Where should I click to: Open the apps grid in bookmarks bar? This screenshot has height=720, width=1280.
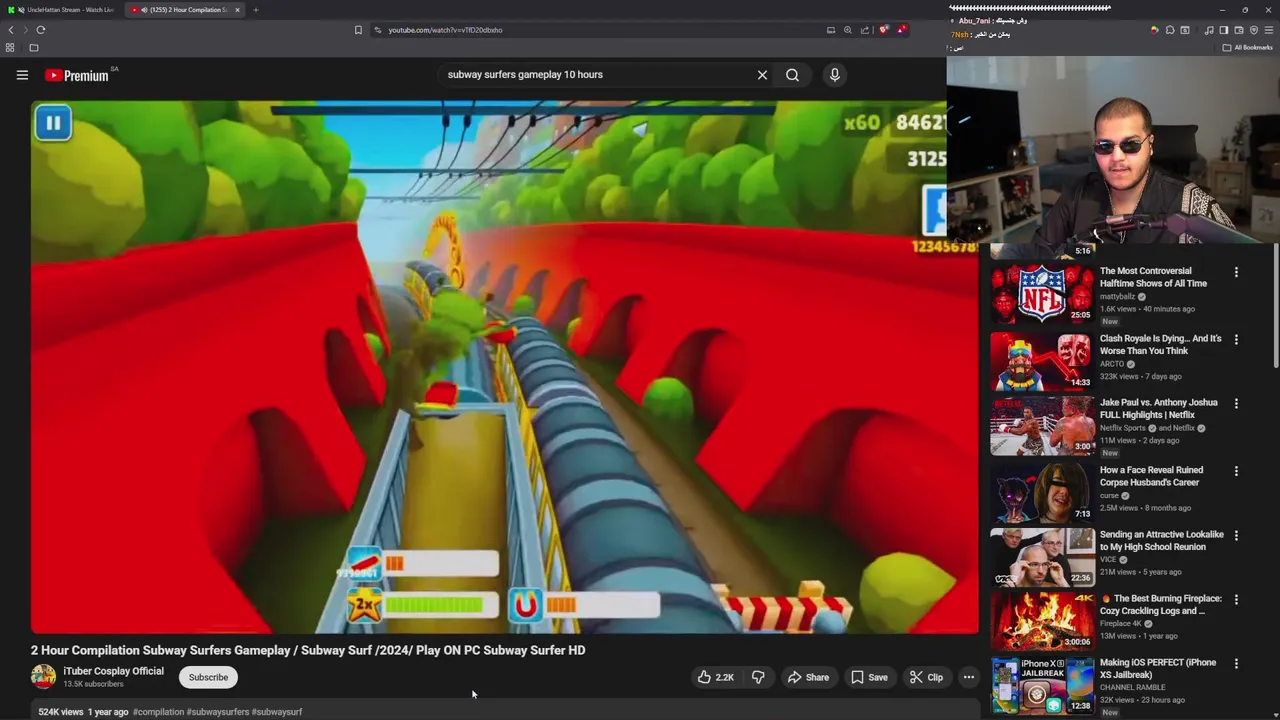pos(10,47)
